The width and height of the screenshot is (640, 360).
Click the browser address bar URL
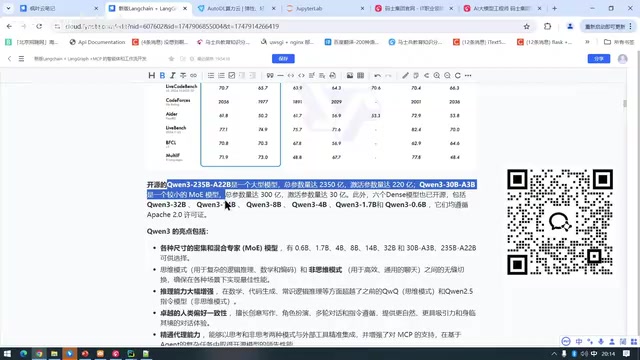point(172,26)
